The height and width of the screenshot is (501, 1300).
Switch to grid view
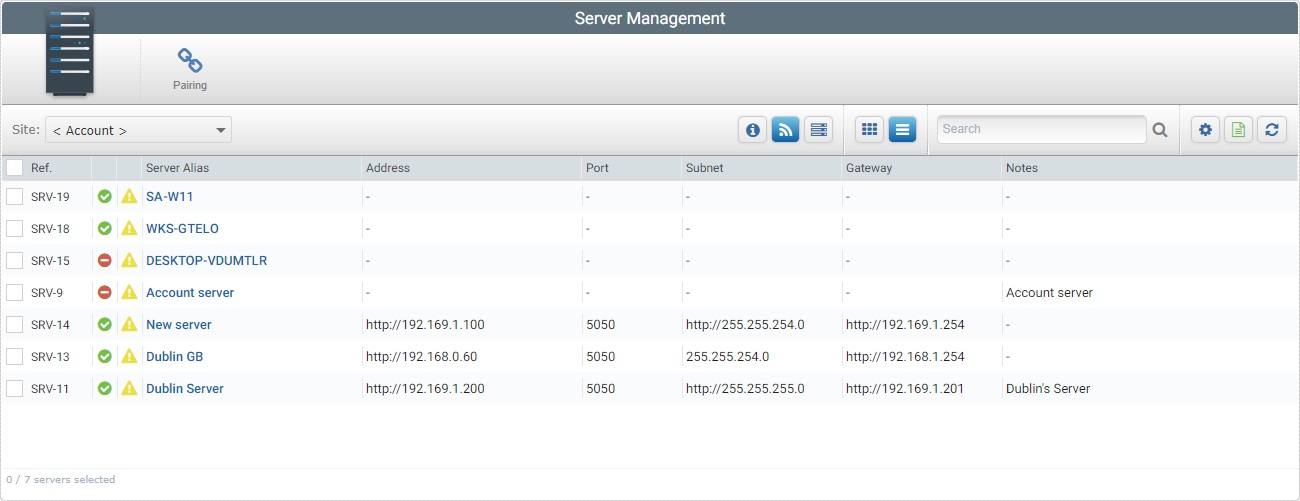870,129
